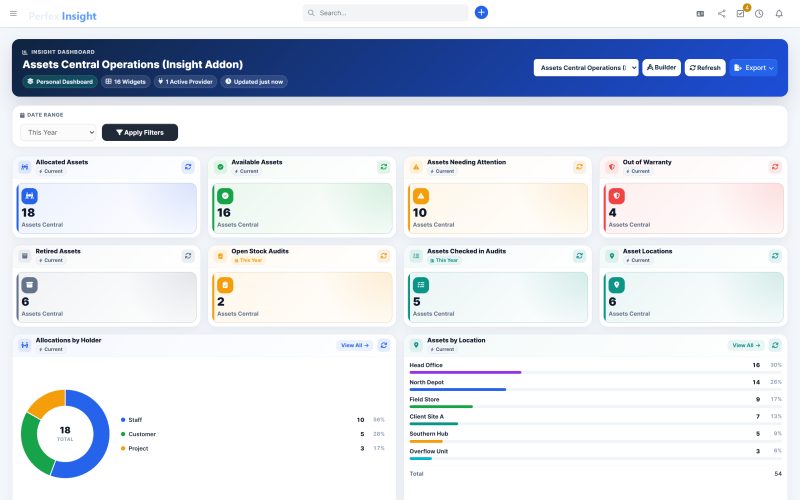800x500 pixels.
Task: Click the Perfex Insight logo
Action: [x=62, y=16]
